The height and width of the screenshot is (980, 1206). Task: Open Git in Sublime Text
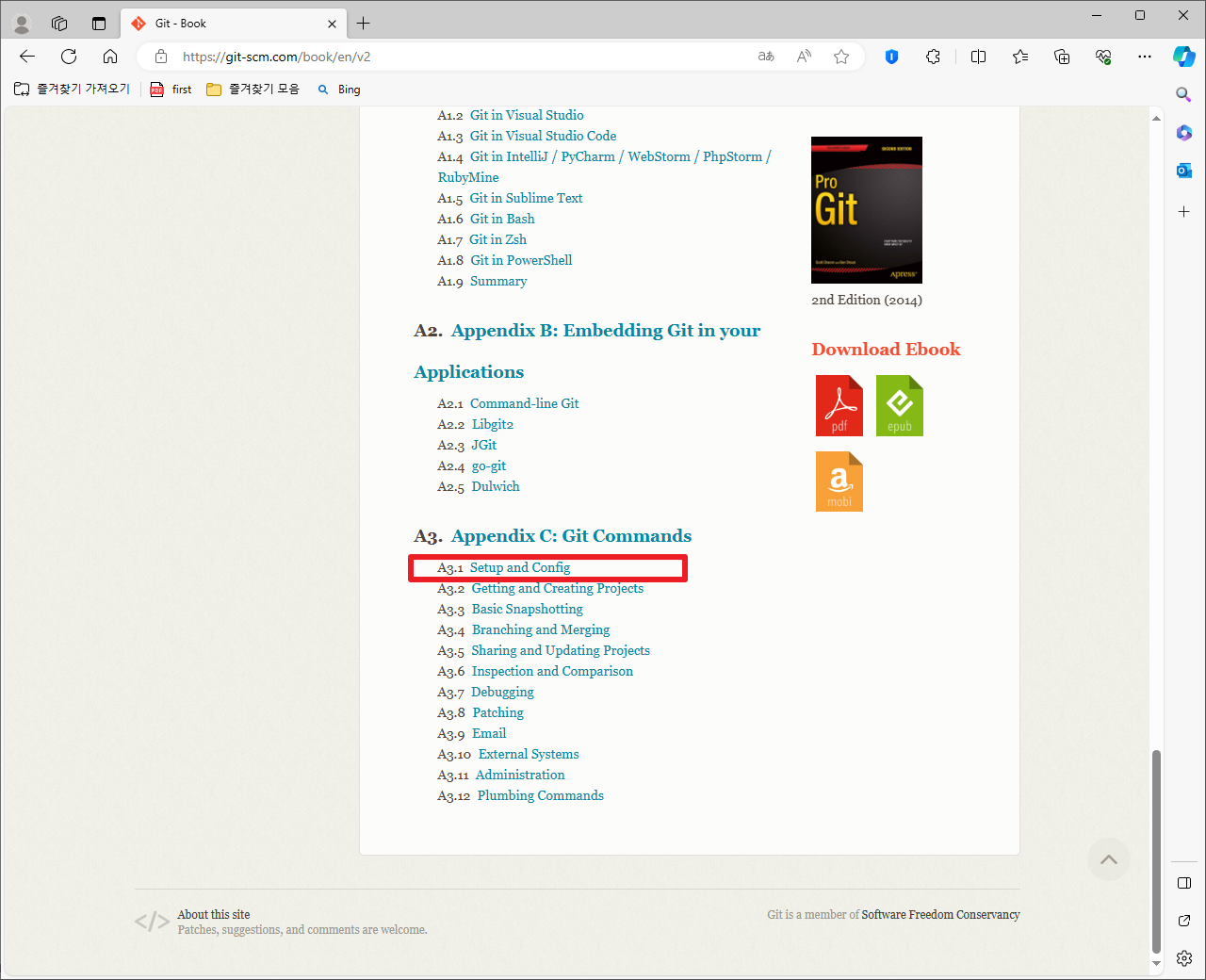point(526,199)
